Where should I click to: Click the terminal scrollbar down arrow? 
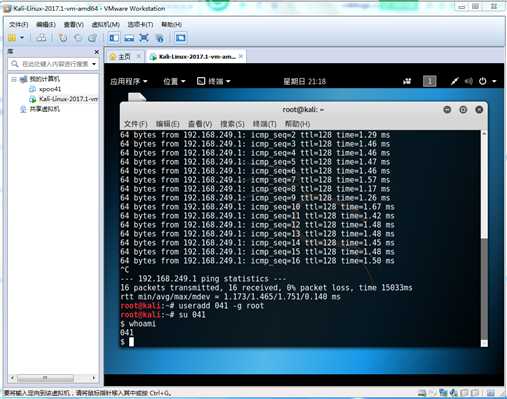[x=484, y=343]
